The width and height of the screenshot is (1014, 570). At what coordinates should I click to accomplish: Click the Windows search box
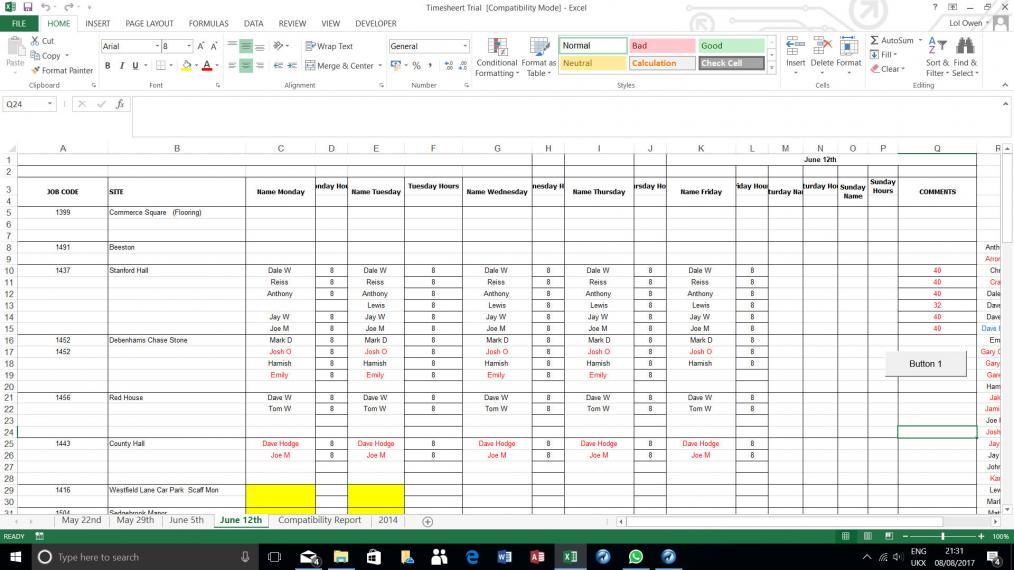(x=144, y=557)
